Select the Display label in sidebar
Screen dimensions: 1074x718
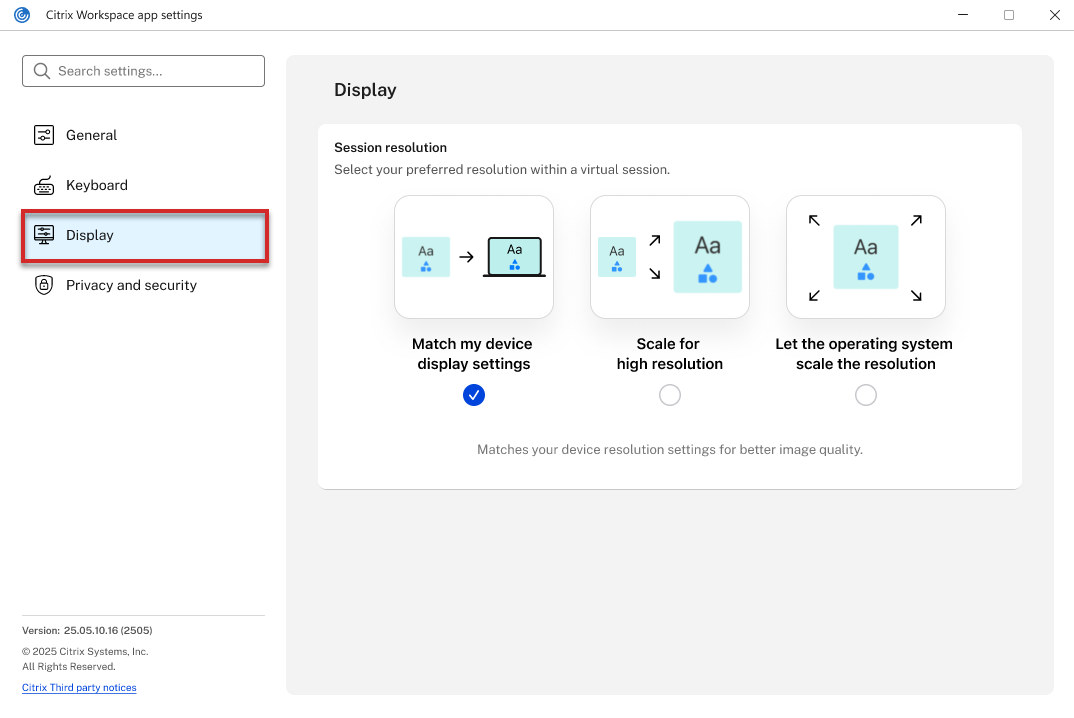tap(90, 235)
